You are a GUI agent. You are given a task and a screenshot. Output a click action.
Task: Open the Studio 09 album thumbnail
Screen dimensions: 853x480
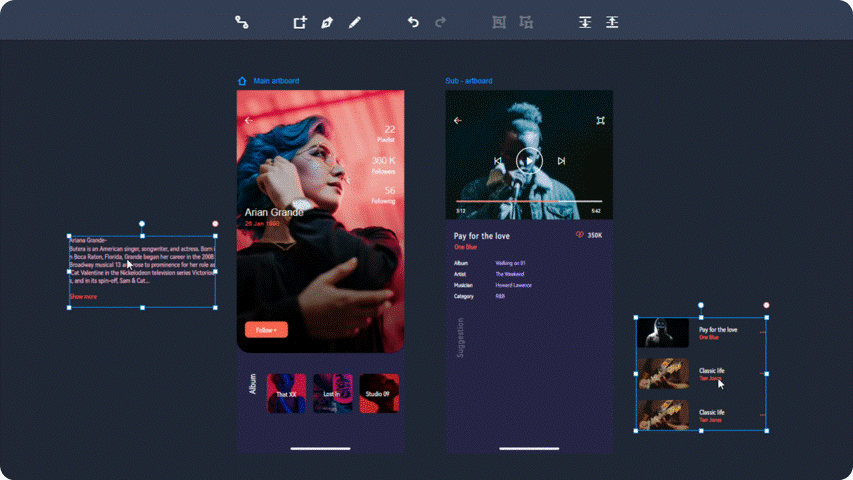click(x=379, y=393)
